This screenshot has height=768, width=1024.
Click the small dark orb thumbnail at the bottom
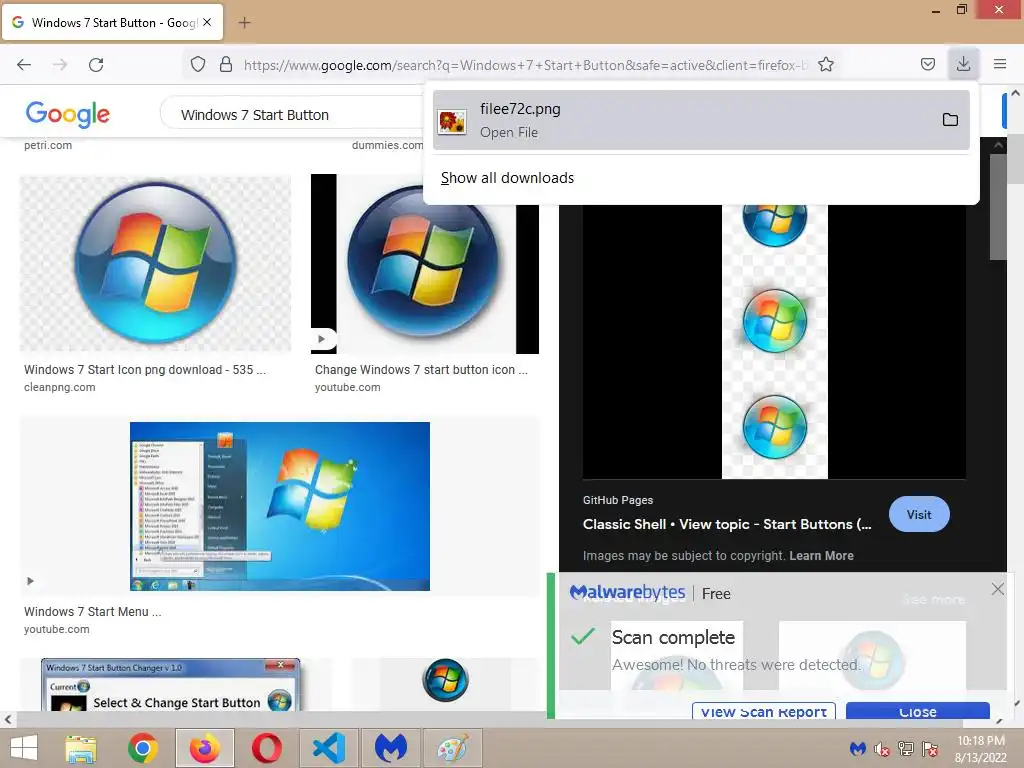(445, 680)
